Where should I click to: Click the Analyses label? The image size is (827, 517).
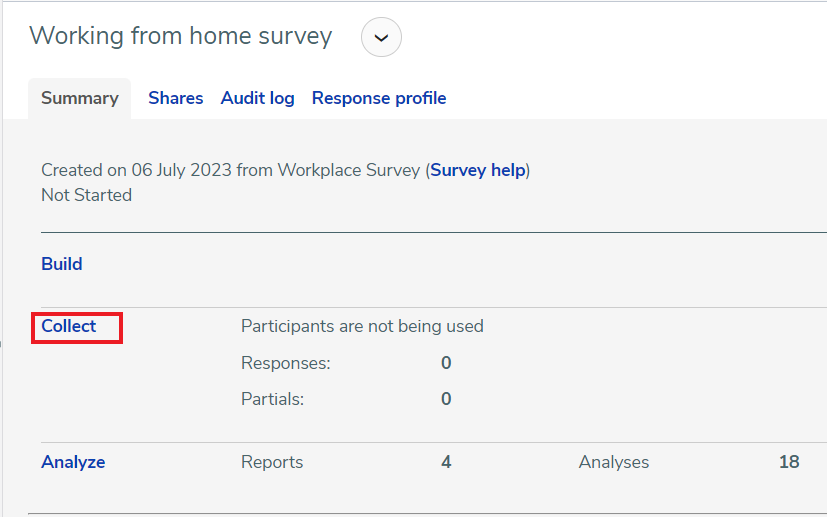point(614,462)
